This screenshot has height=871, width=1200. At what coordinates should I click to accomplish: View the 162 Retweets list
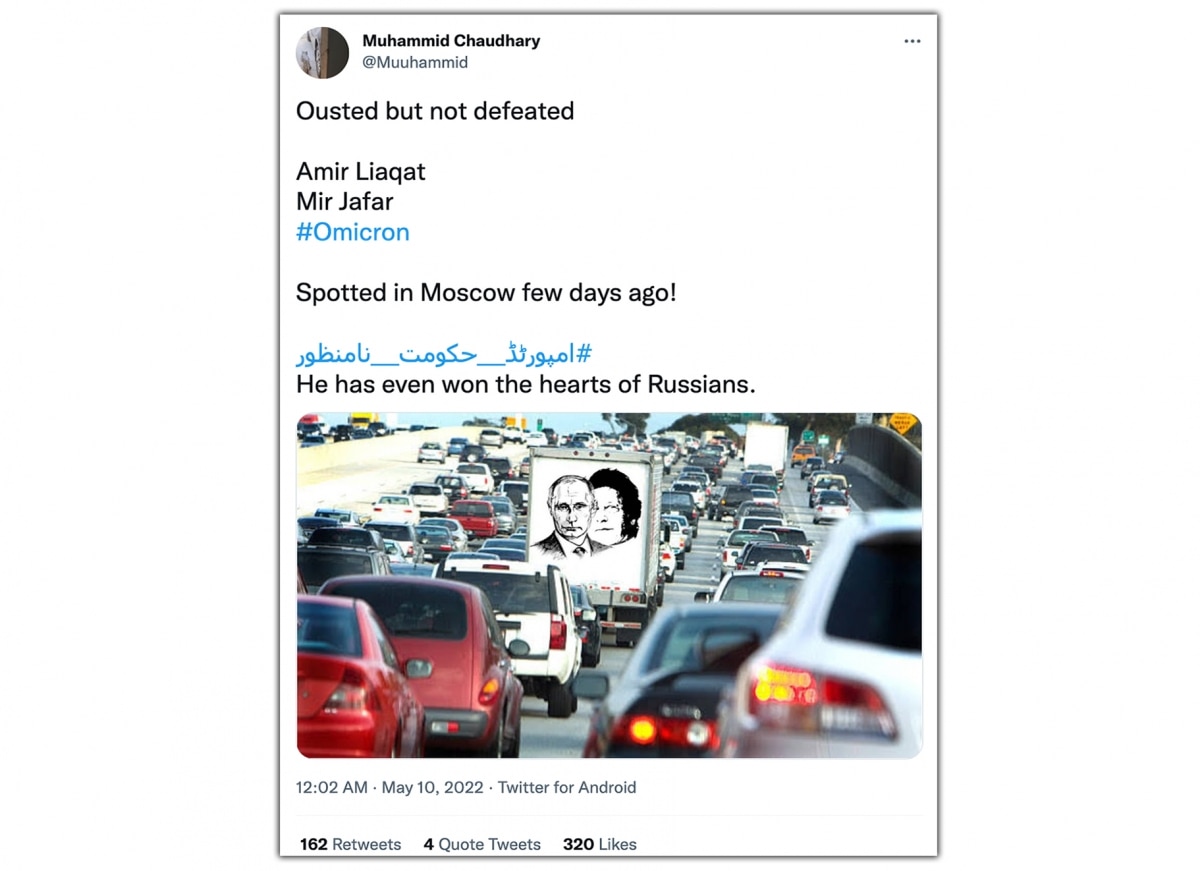pyautogui.click(x=350, y=844)
